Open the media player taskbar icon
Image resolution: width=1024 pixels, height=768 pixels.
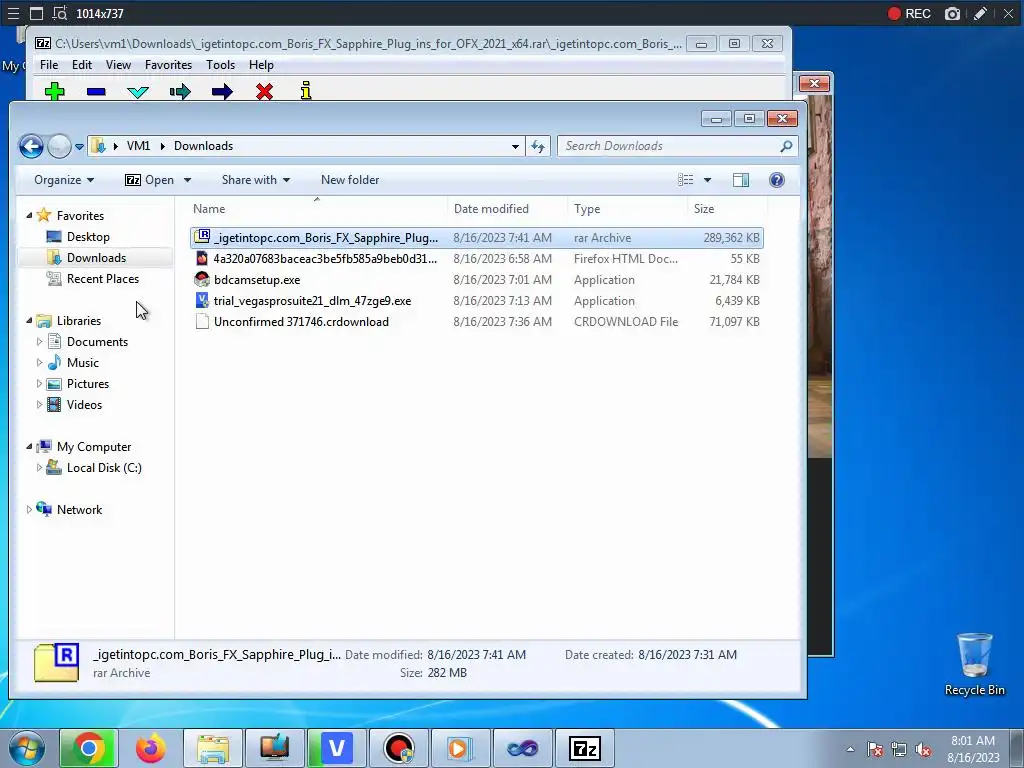[460, 748]
